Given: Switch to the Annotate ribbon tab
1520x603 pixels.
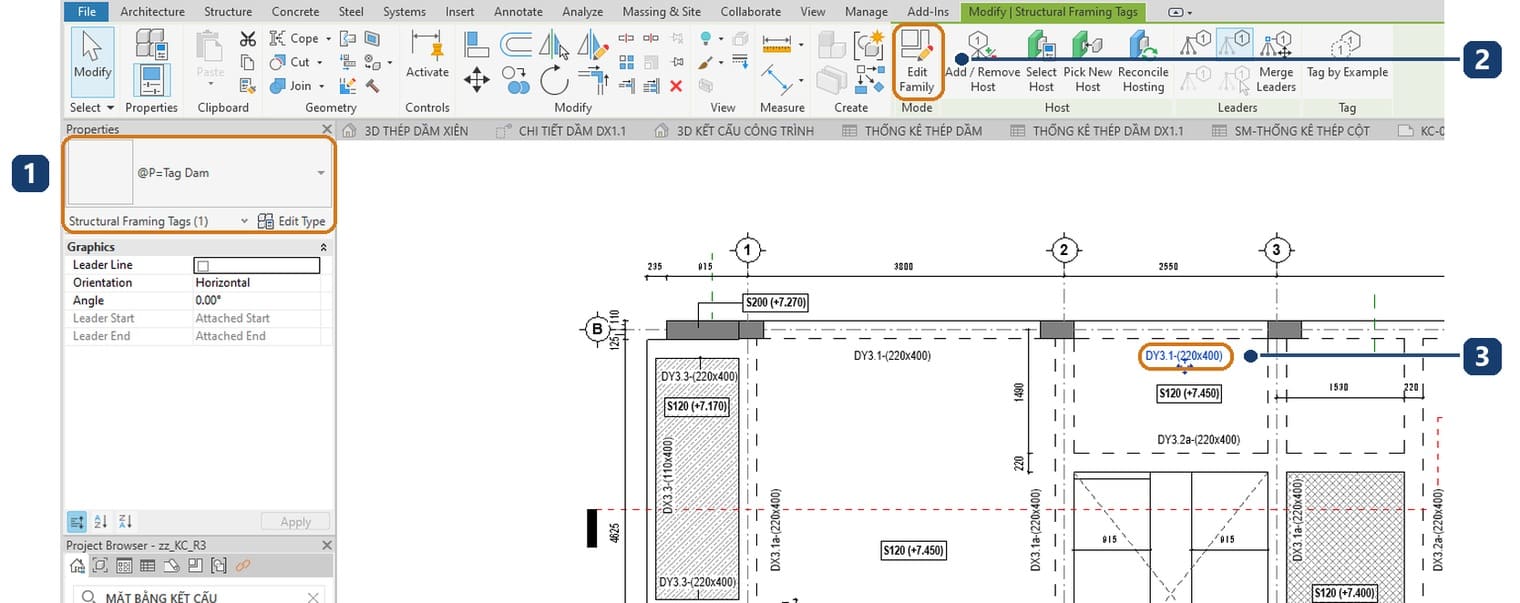Looking at the screenshot, I should 518,12.
